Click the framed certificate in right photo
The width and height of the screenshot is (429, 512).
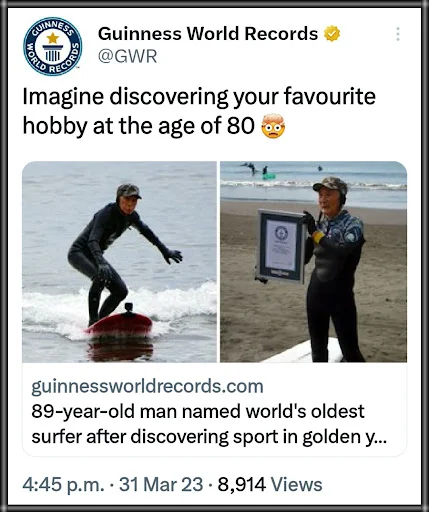pyautogui.click(x=281, y=246)
